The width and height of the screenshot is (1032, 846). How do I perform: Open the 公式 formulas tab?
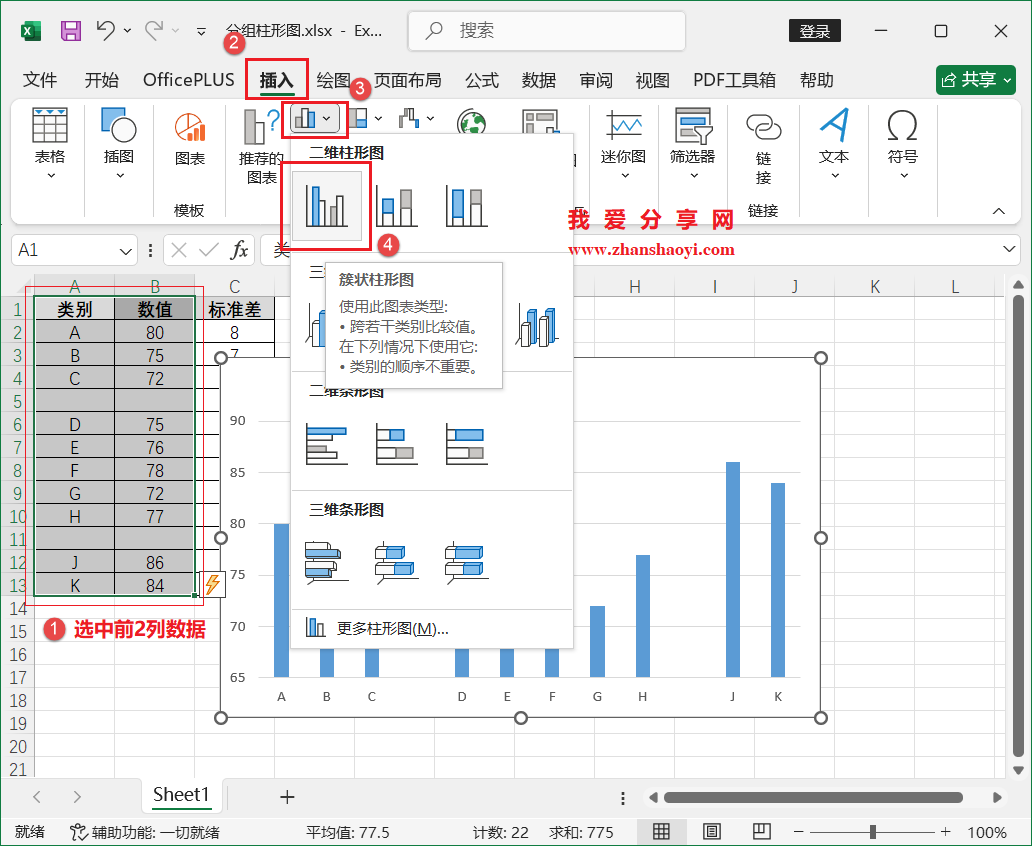[x=482, y=80]
